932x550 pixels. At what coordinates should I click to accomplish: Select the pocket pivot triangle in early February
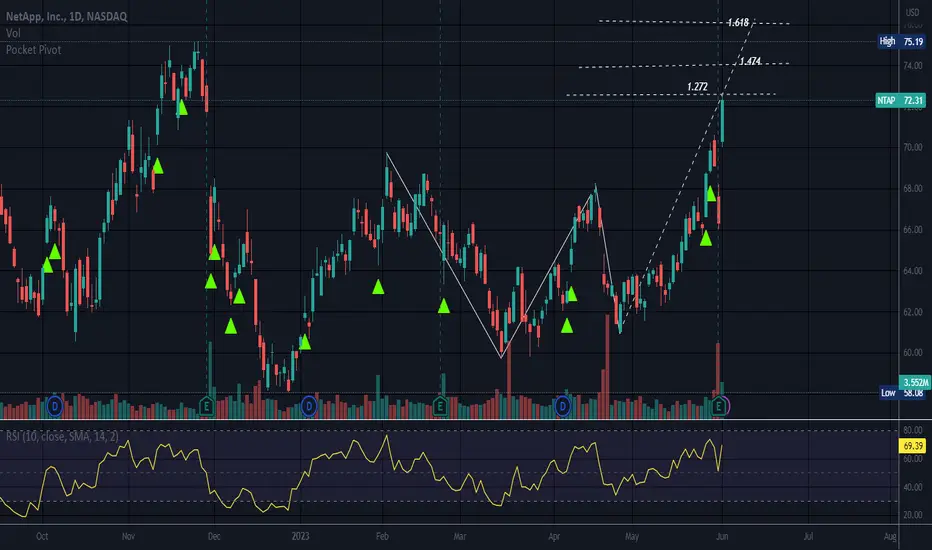378,287
